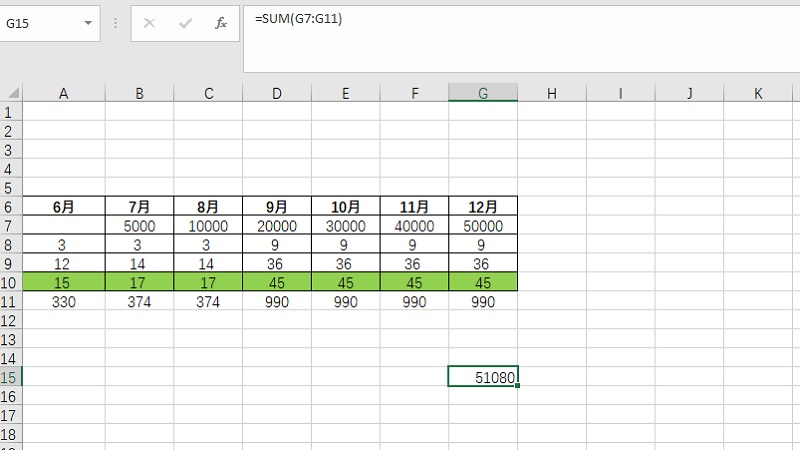Click the 12月 header cell

point(483,207)
